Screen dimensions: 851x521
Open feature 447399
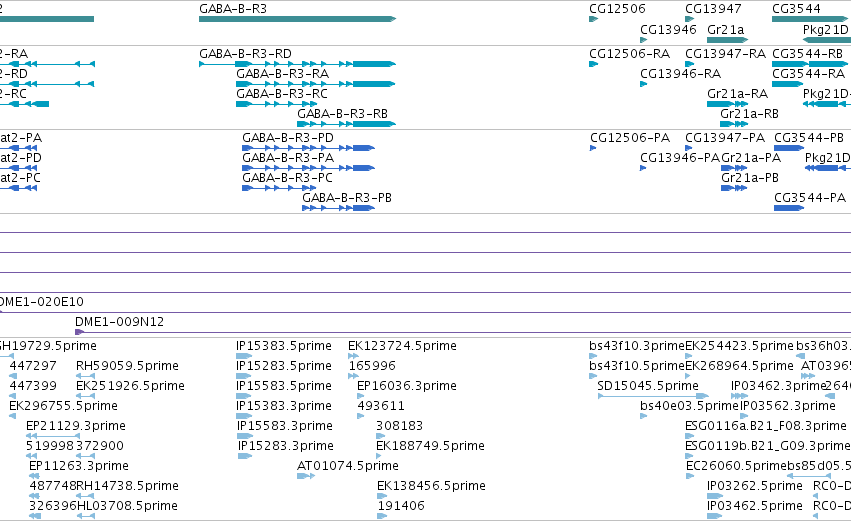coord(33,386)
